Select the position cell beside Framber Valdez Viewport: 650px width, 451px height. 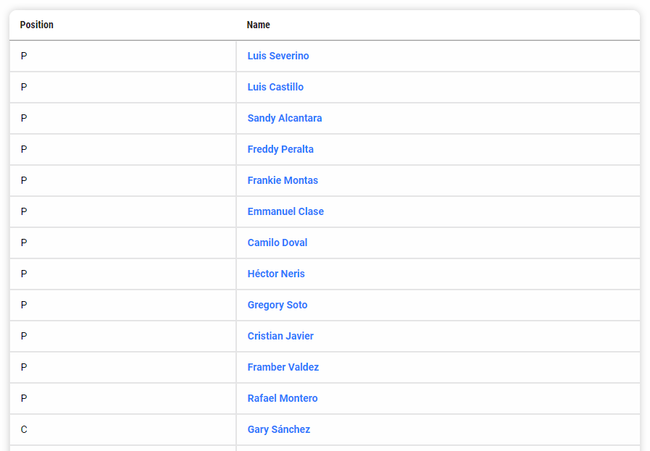(x=24, y=367)
